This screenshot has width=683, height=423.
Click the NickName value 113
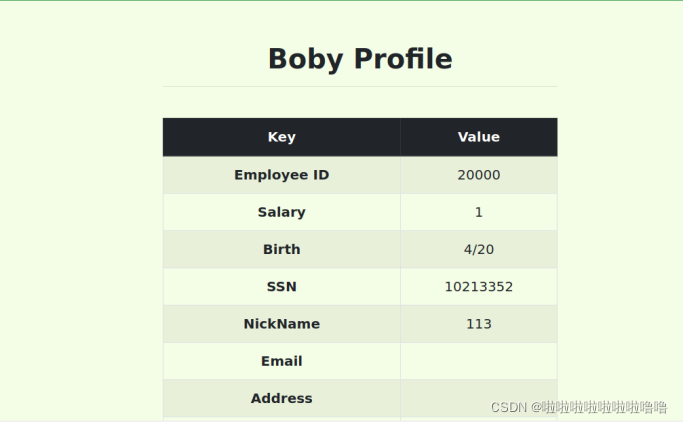point(478,324)
